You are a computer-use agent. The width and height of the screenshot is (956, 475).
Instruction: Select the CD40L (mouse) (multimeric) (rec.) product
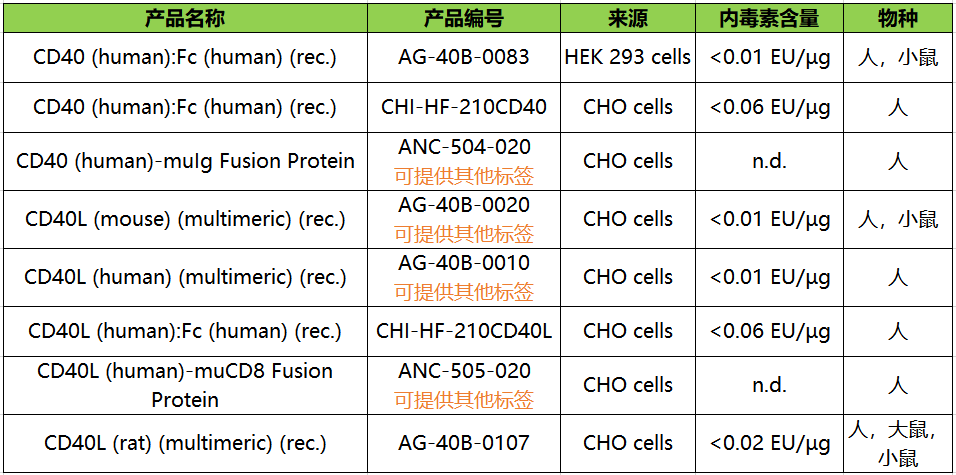185,219
